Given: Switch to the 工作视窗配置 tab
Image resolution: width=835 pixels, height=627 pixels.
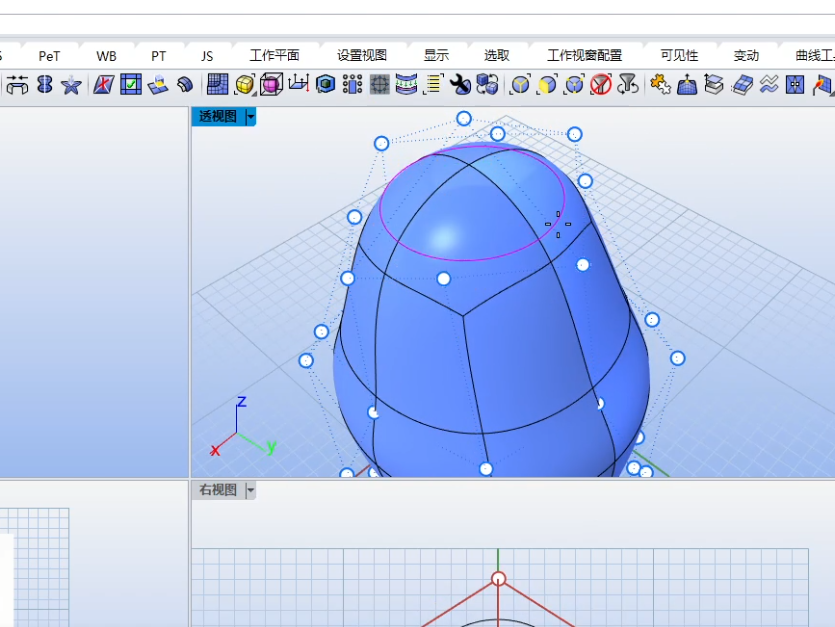Looking at the screenshot, I should click(x=584, y=55).
